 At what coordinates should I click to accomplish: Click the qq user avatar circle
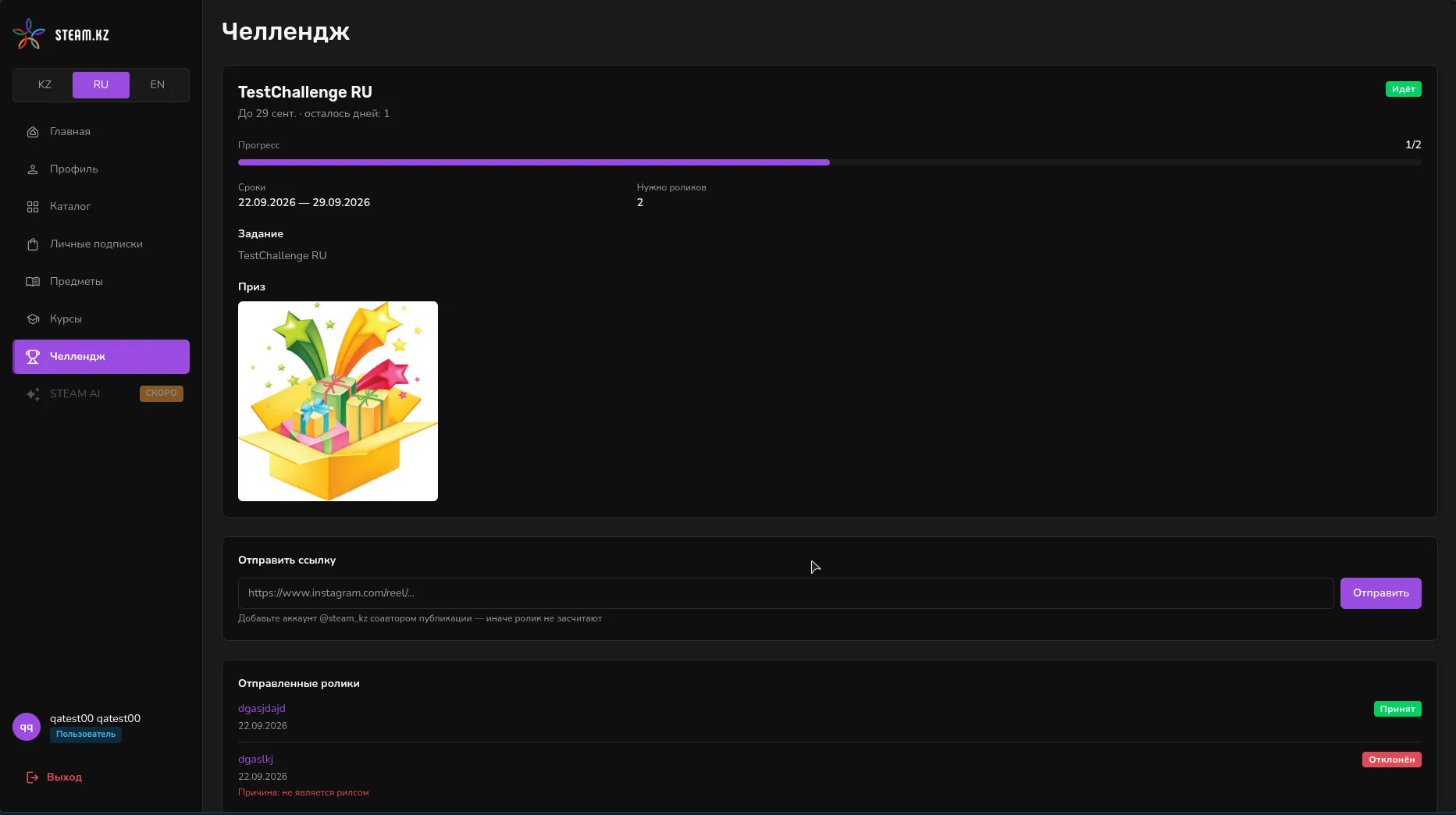[x=27, y=727]
